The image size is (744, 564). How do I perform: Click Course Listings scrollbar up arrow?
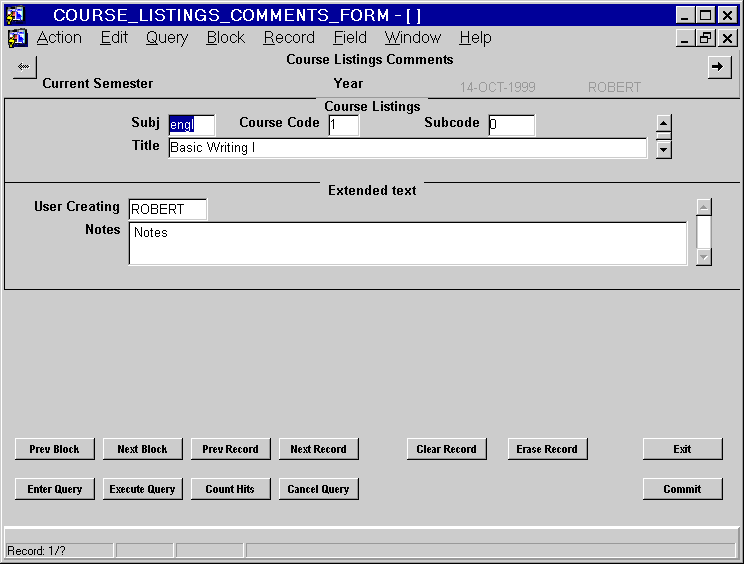pyautogui.click(x=663, y=123)
